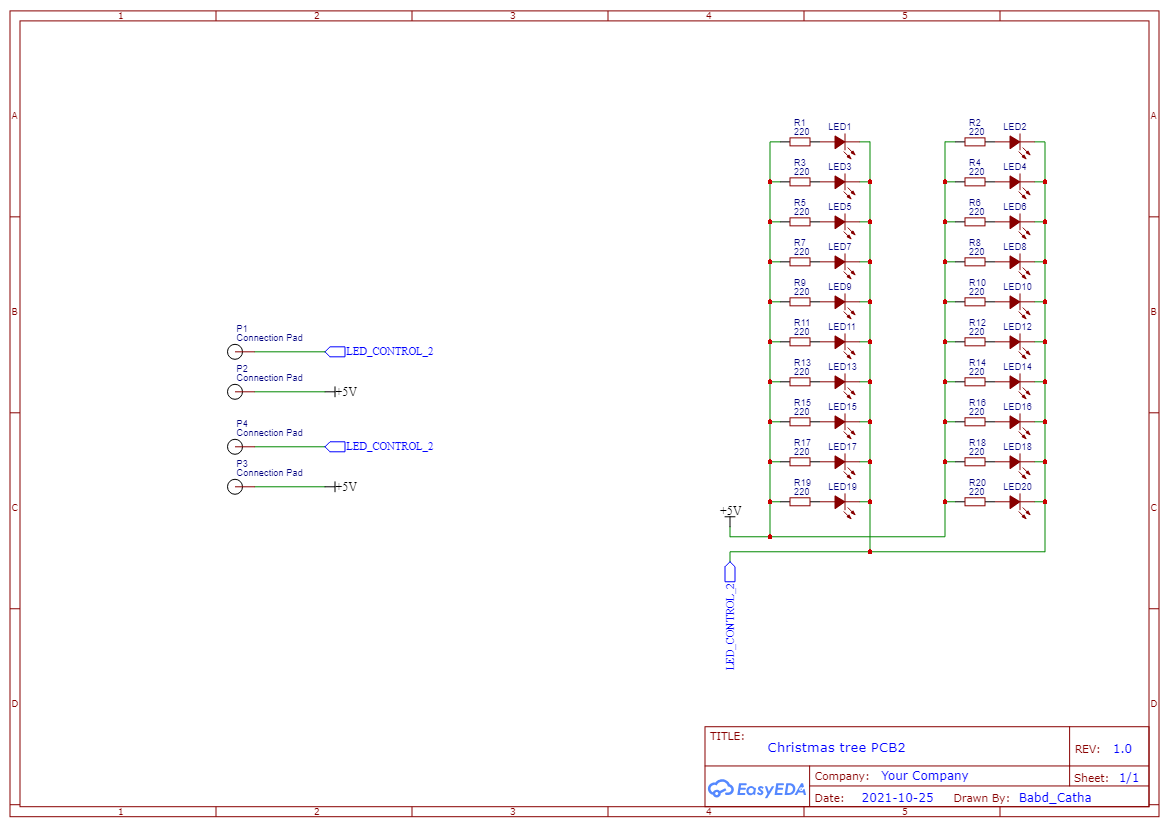
Task: Click the P1 Connection Pad circle
Action: pyautogui.click(x=233, y=352)
